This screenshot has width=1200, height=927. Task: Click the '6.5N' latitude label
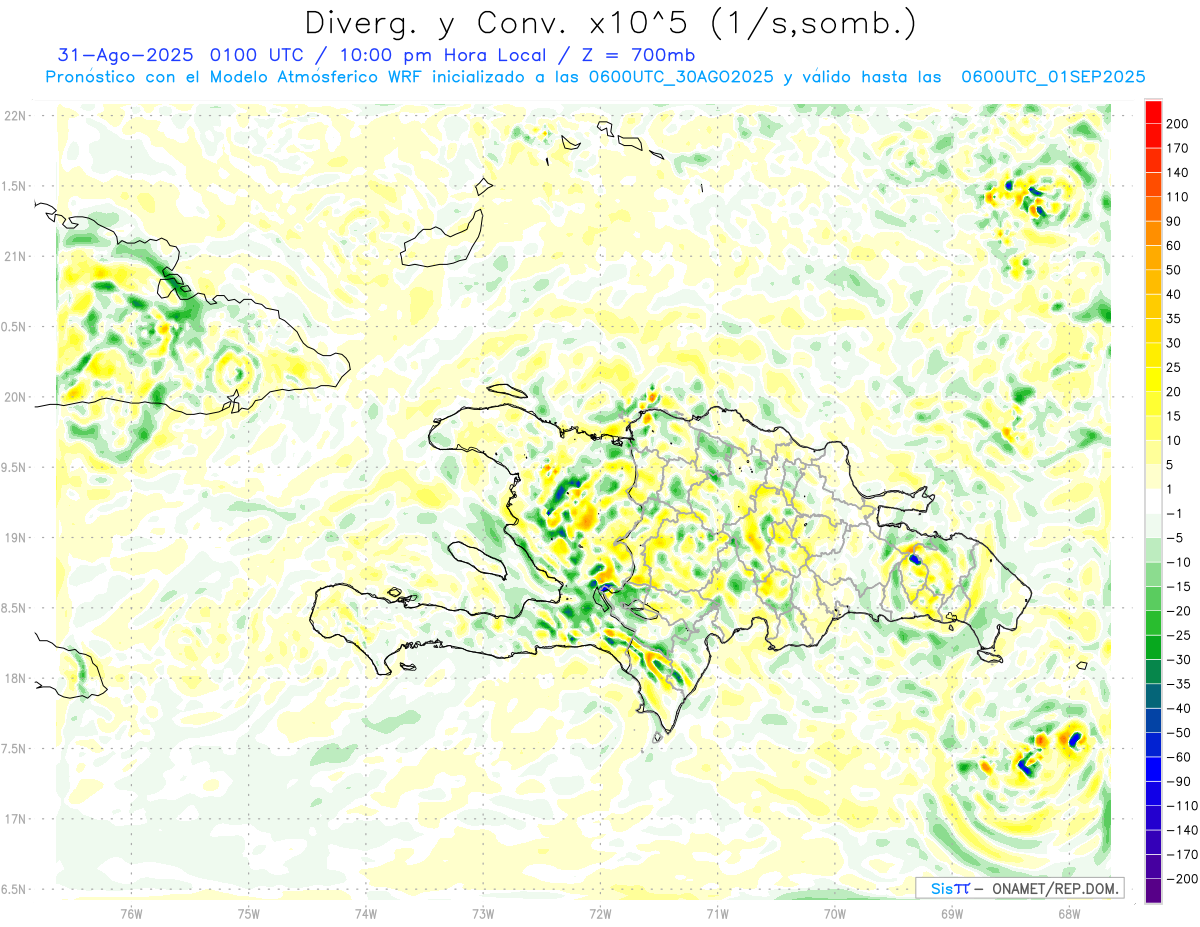tap(14, 889)
